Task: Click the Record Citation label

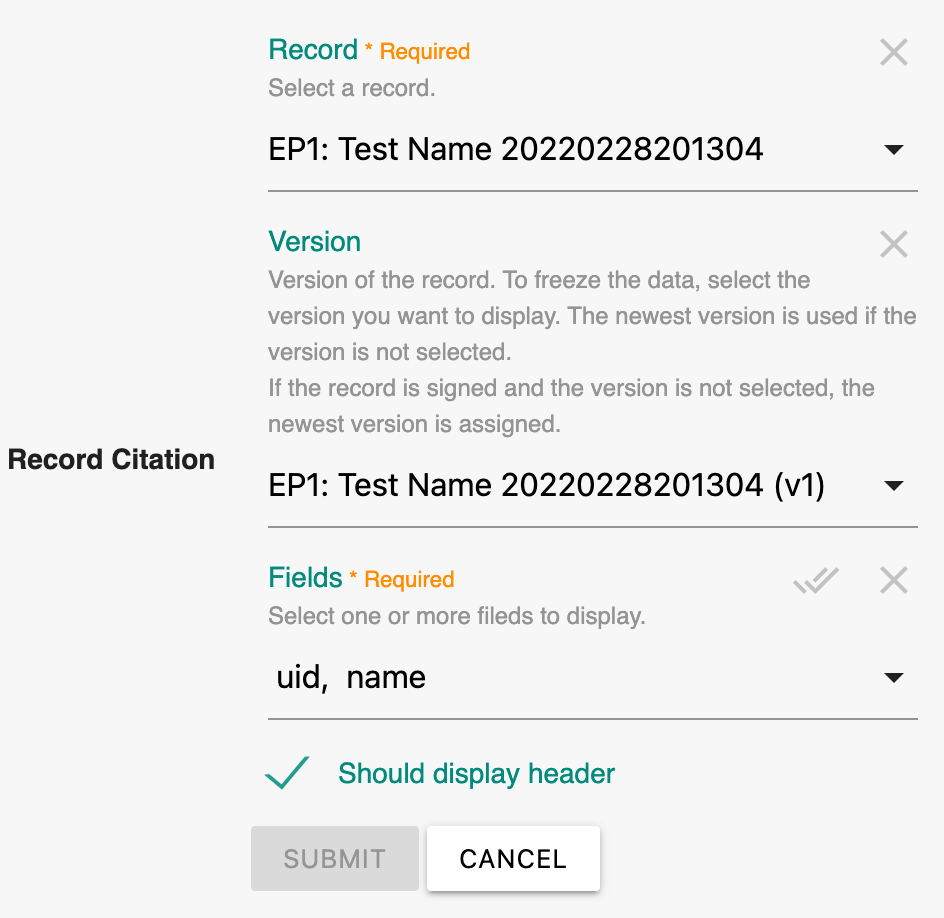Action: (x=111, y=460)
